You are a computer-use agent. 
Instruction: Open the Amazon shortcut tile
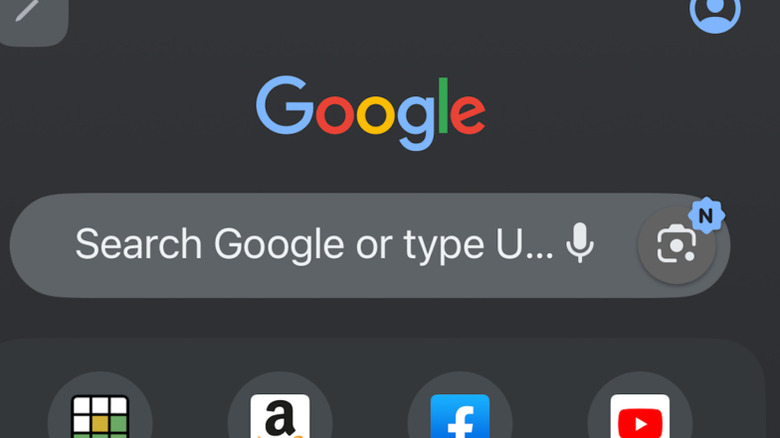coord(280,416)
